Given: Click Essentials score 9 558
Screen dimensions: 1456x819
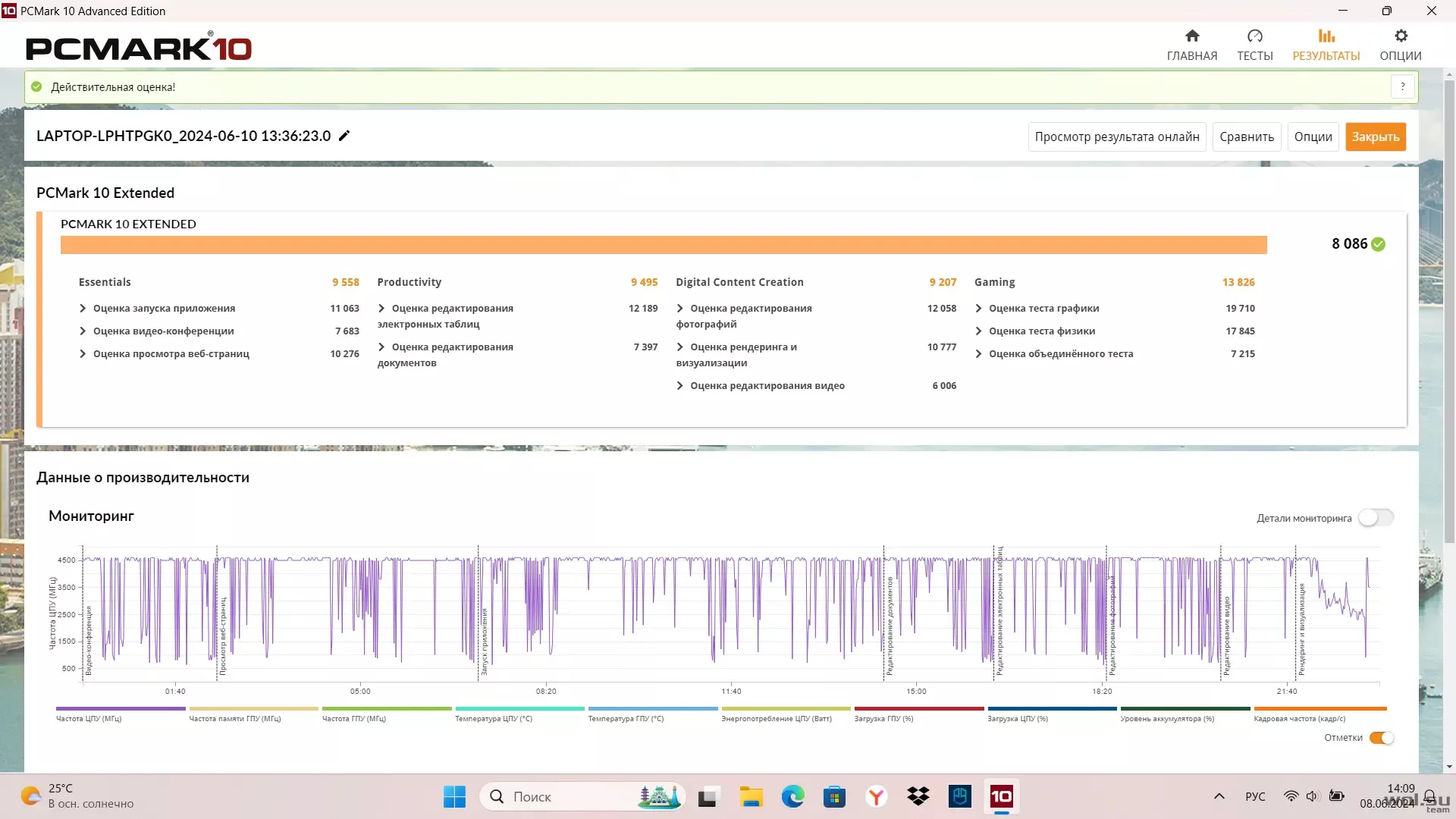Looking at the screenshot, I should tap(346, 282).
